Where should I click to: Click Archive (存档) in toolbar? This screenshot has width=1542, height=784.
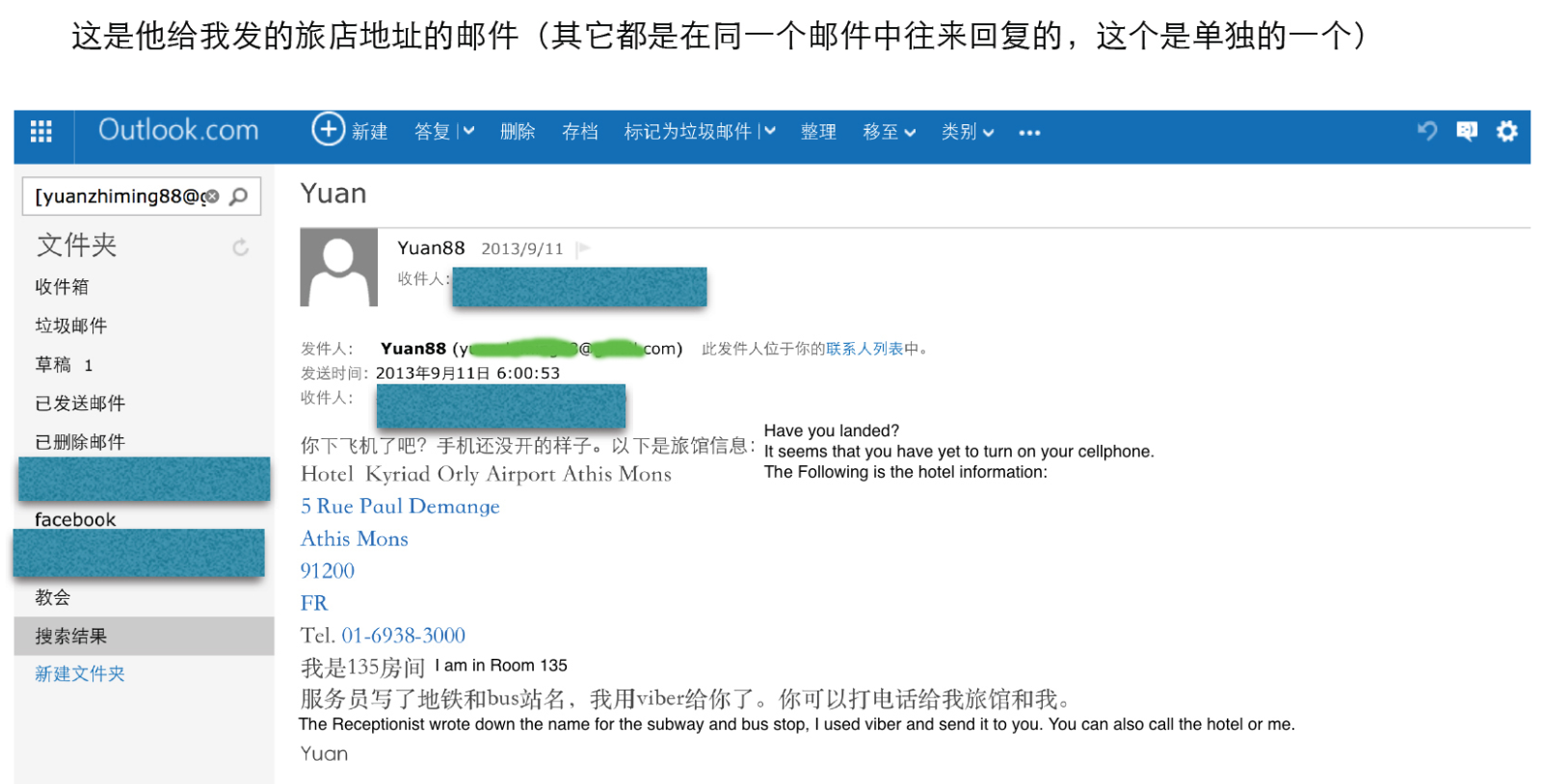click(x=580, y=132)
